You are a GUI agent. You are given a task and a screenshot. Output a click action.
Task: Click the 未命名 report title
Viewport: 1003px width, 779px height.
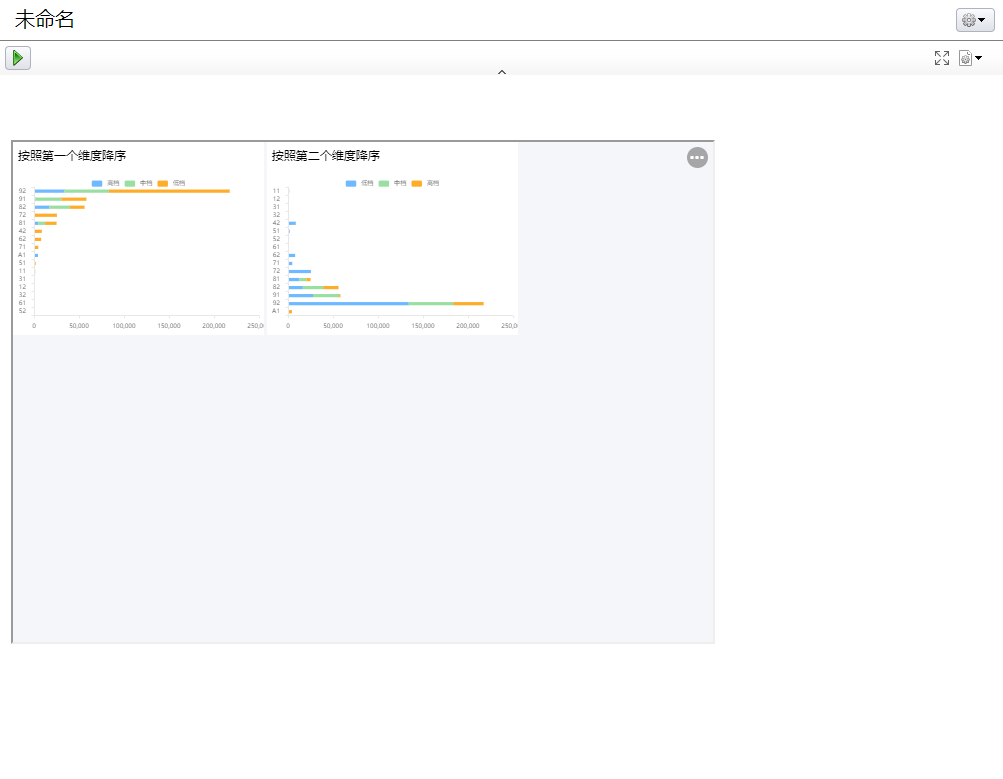pyautogui.click(x=44, y=18)
